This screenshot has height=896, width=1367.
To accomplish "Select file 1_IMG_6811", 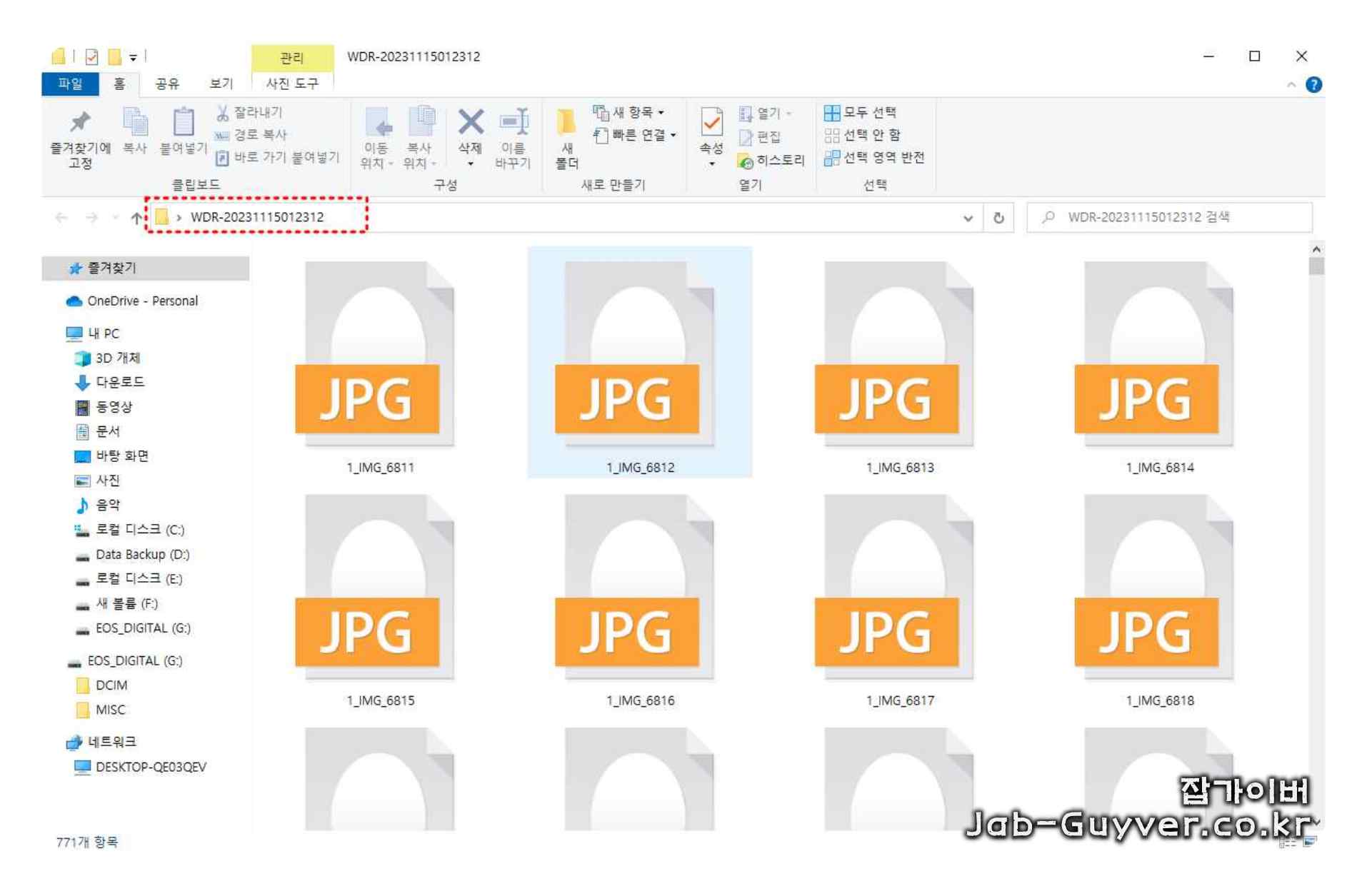I will [x=380, y=364].
